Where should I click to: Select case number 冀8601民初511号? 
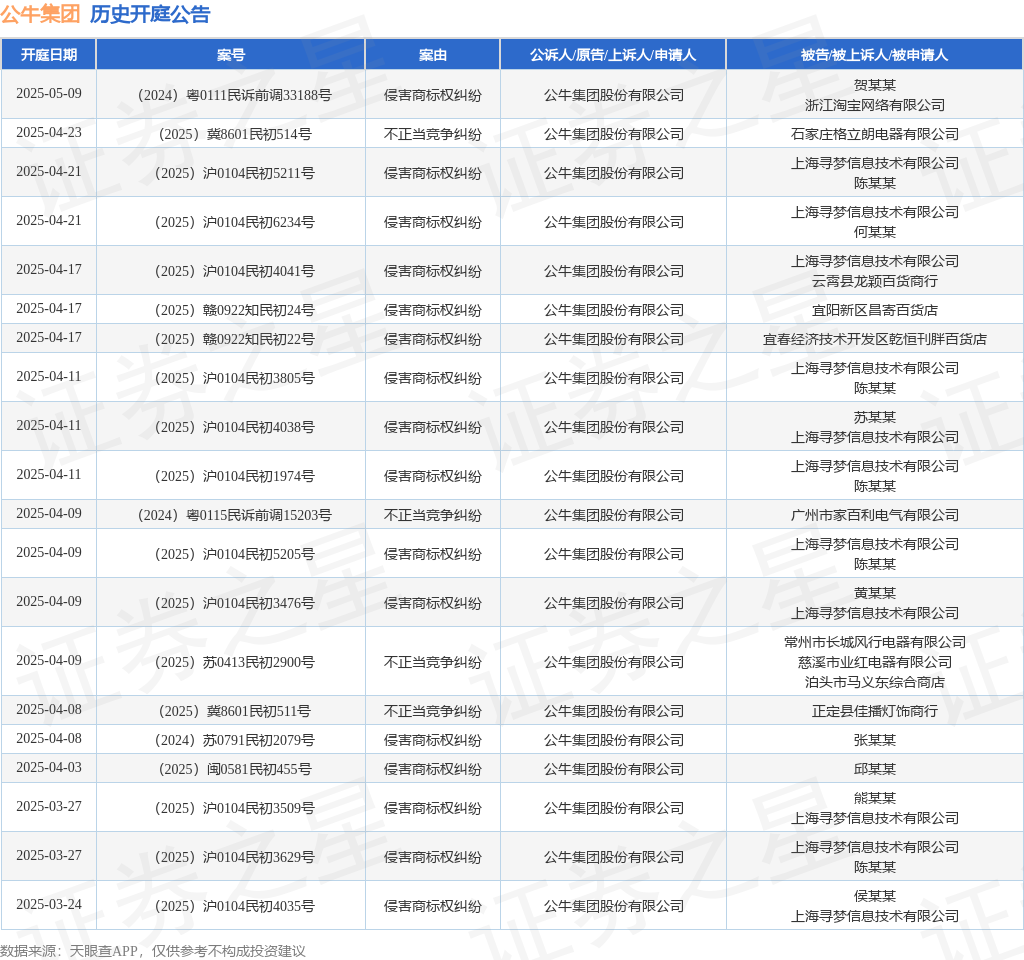pyautogui.click(x=234, y=711)
